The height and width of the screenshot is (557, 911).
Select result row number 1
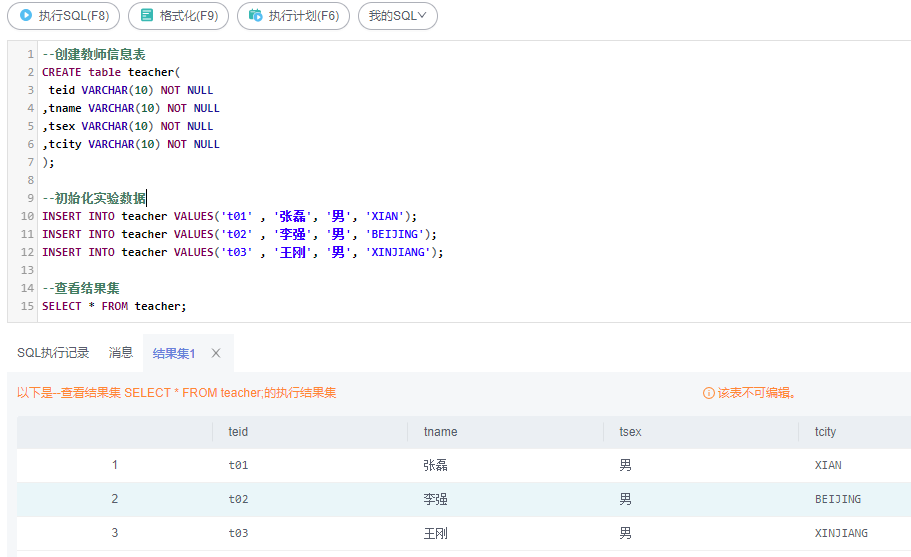[115, 465]
